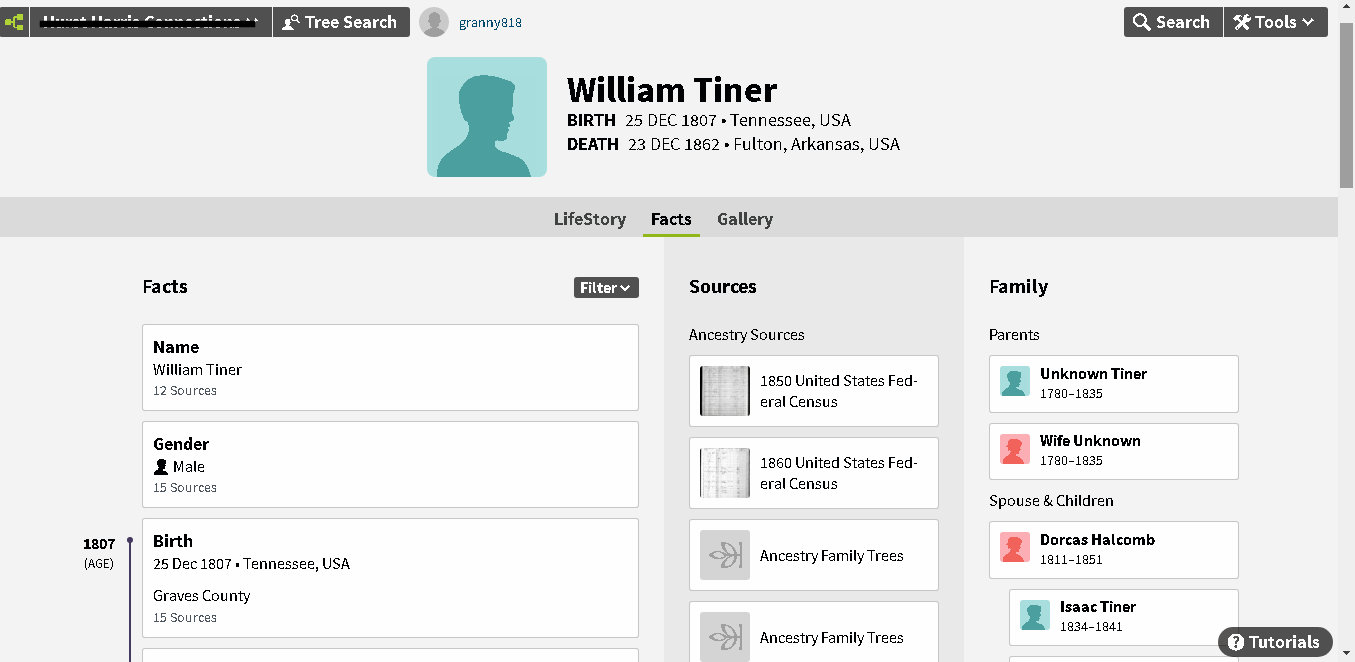Open the tree name dropdown at top-left
Viewport: 1355px width, 662px height.
tap(150, 22)
